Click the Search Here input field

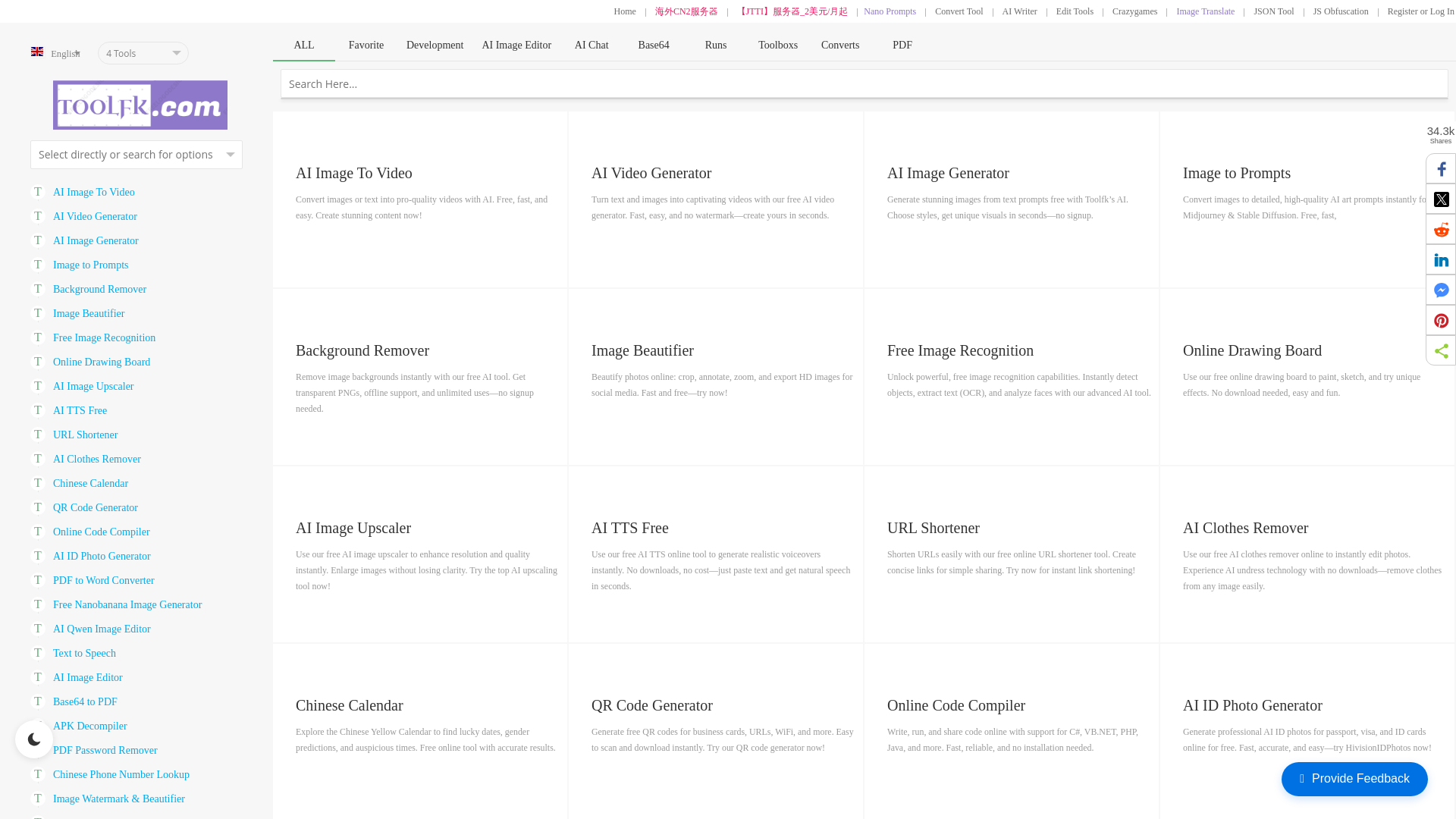click(x=864, y=84)
